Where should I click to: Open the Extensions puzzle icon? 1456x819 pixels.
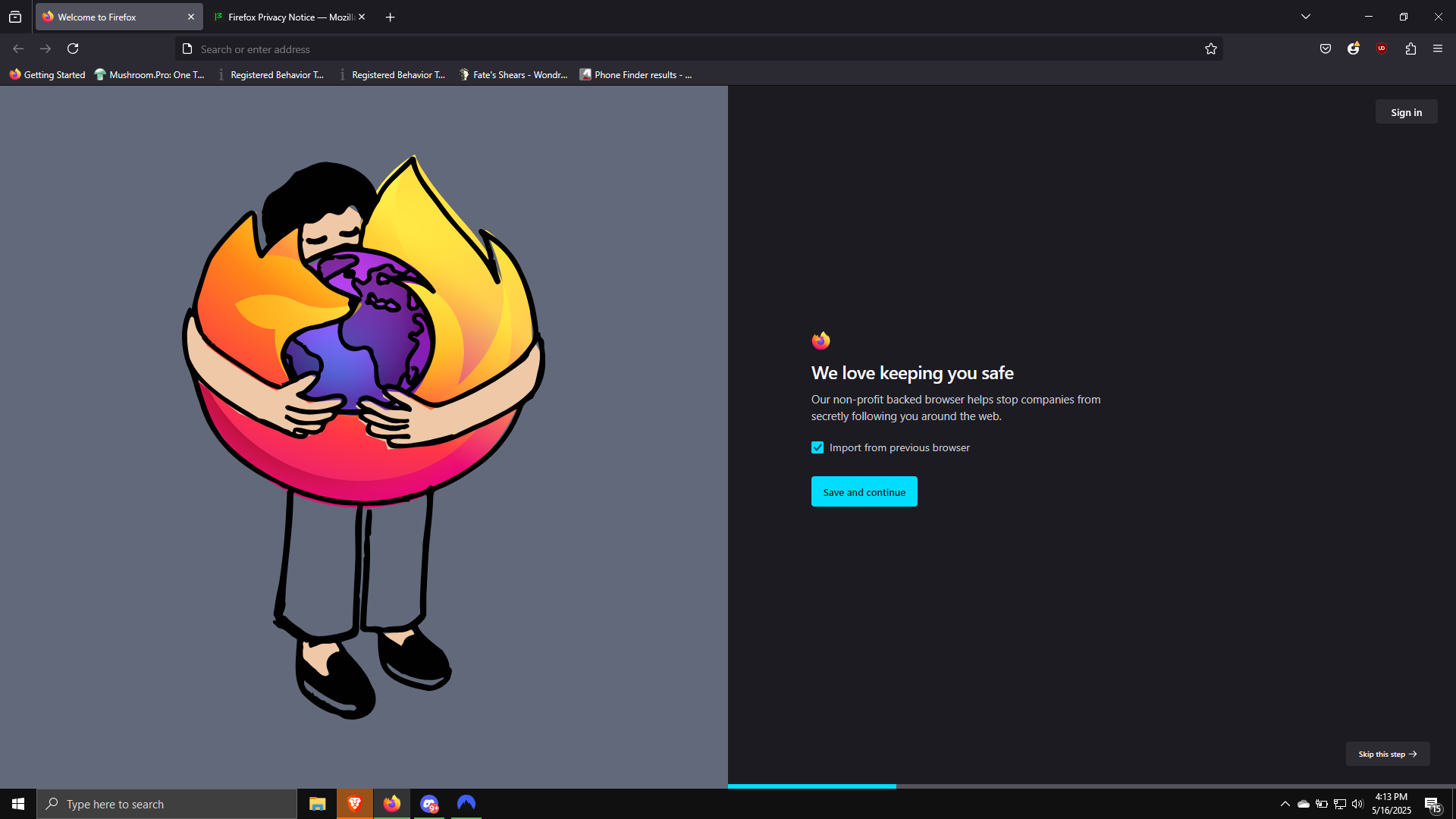coord(1410,49)
